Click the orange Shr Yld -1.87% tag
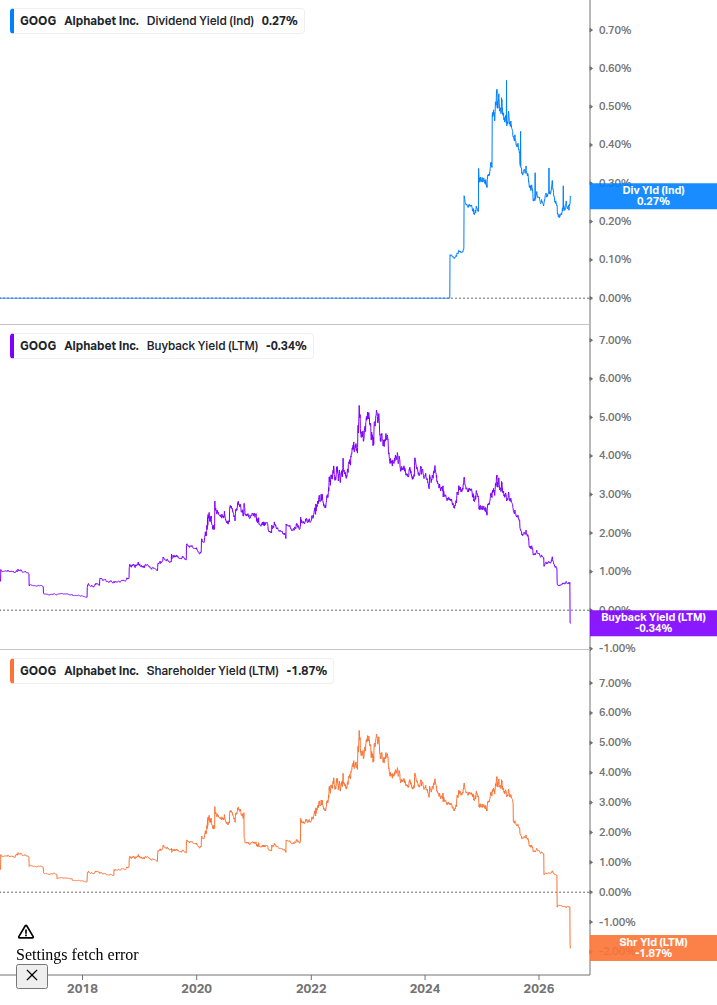Screen dimensions: 717x1005 (653, 947)
